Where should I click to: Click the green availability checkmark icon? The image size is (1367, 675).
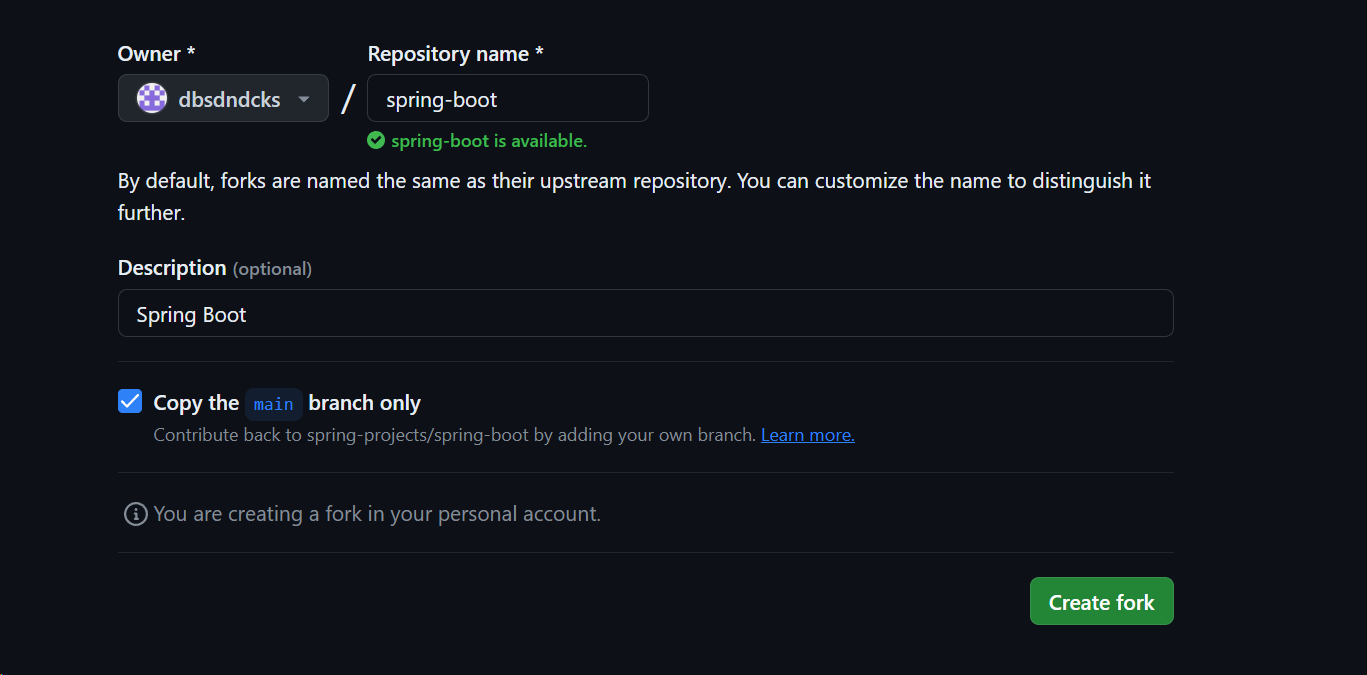pyautogui.click(x=376, y=141)
